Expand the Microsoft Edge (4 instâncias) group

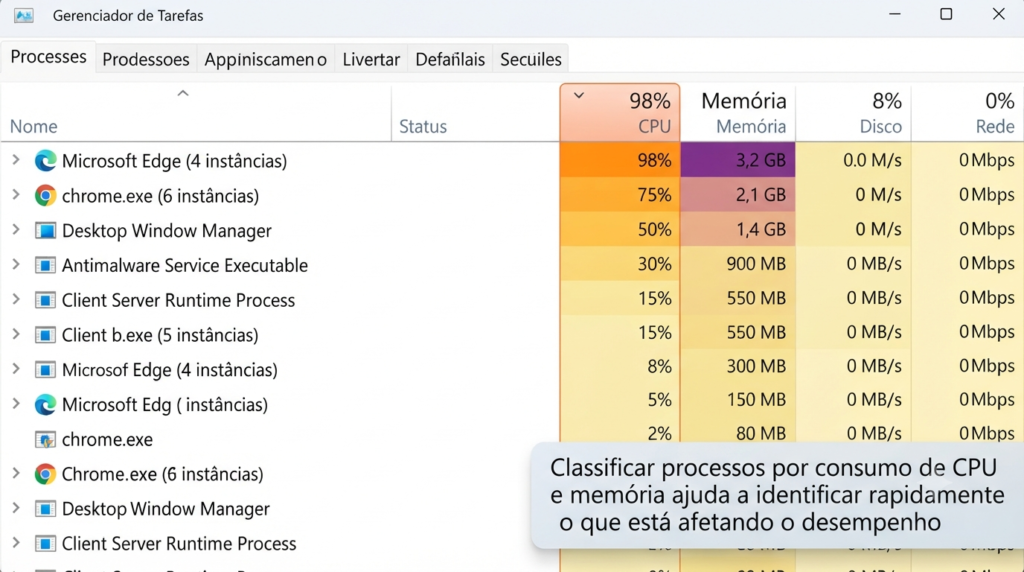(x=16, y=160)
